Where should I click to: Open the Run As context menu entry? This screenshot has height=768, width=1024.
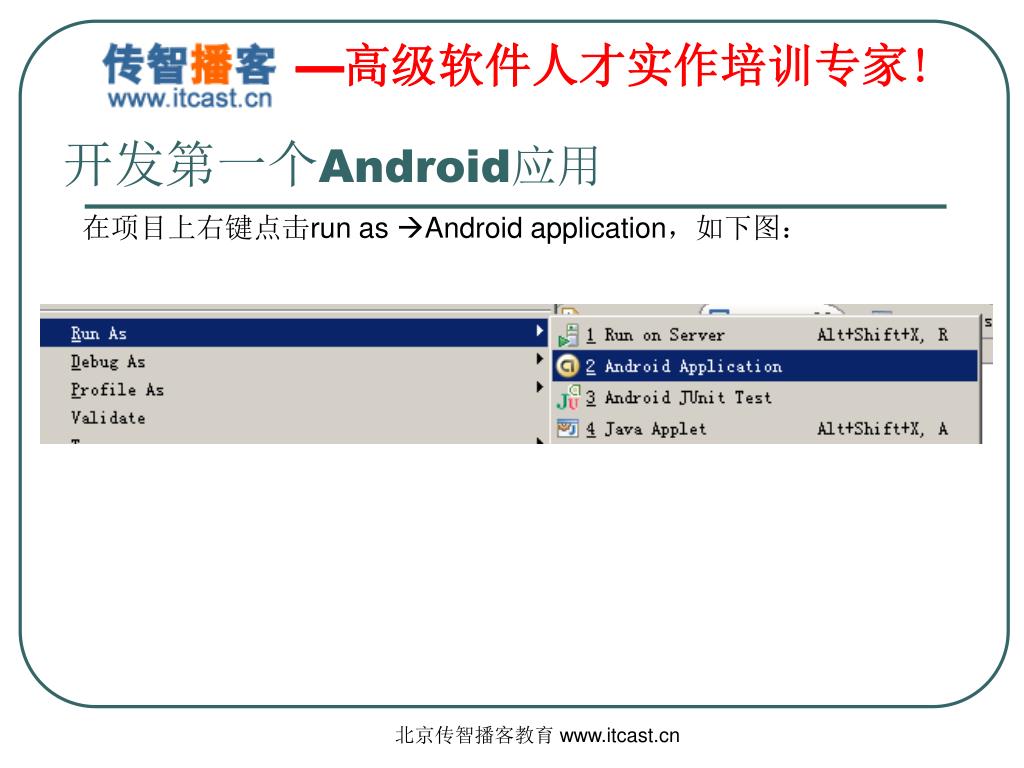(294, 333)
